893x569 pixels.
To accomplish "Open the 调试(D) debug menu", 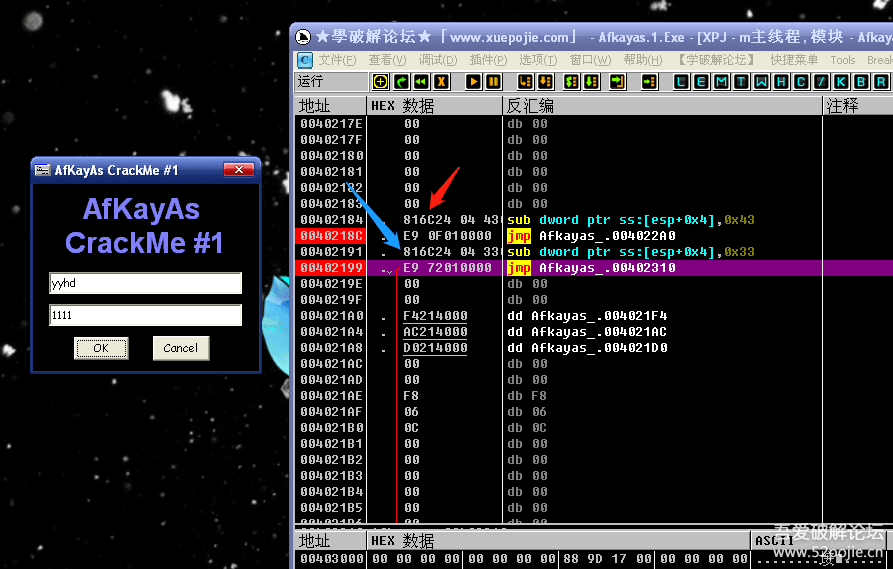I will coord(437,60).
